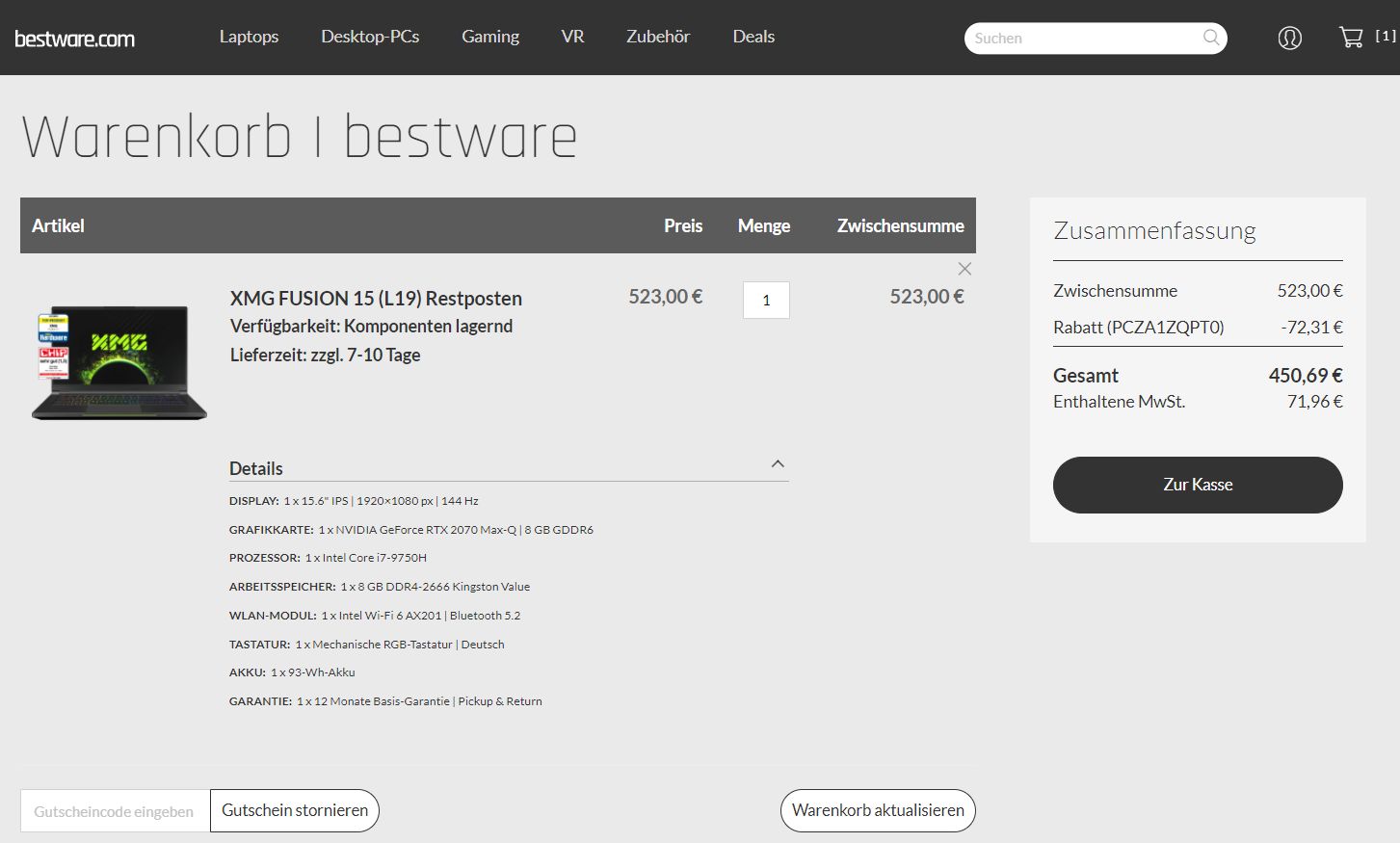Click the cart count [1] label
Viewport: 1400px width, 843px height.
[1385, 36]
